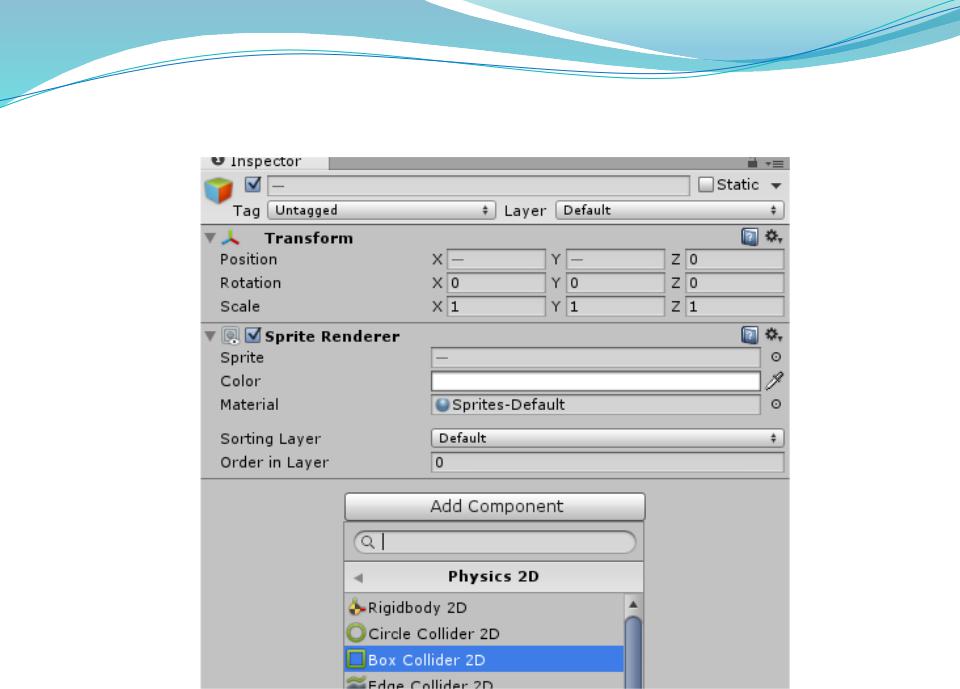960x689 pixels.
Task: Click the Rotation X field
Action: (x=496, y=283)
